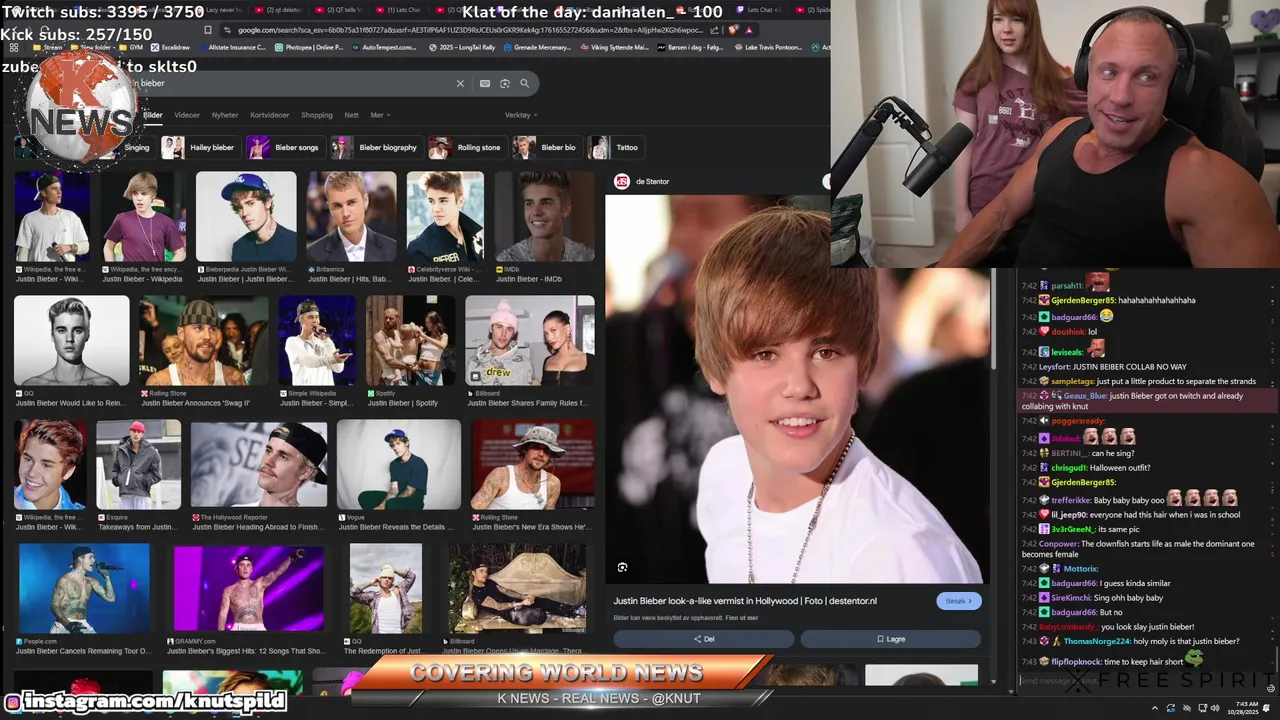Select the Bilder images tab

pos(152,115)
